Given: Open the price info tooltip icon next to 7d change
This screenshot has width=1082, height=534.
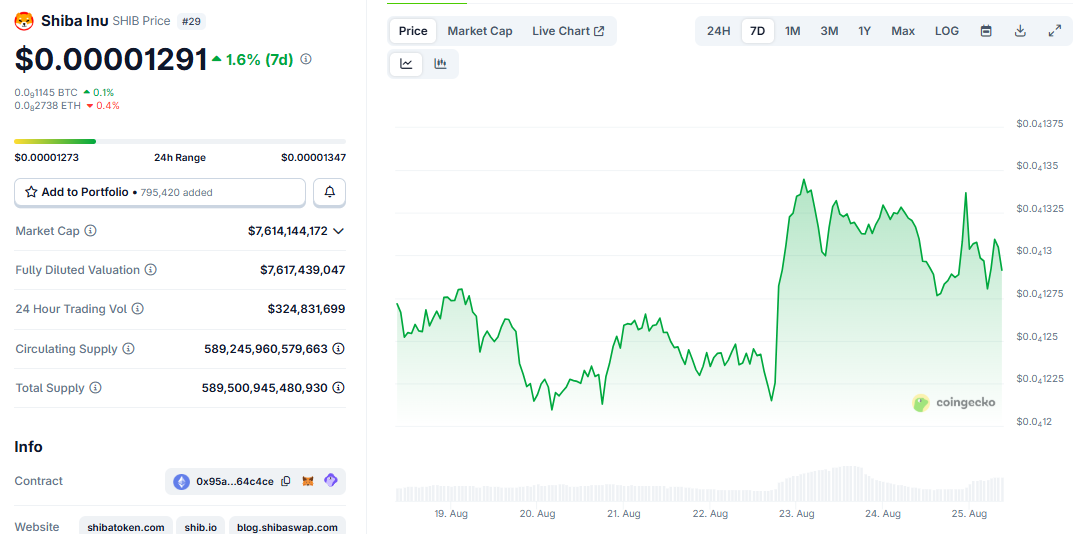Looking at the screenshot, I should pos(306,59).
